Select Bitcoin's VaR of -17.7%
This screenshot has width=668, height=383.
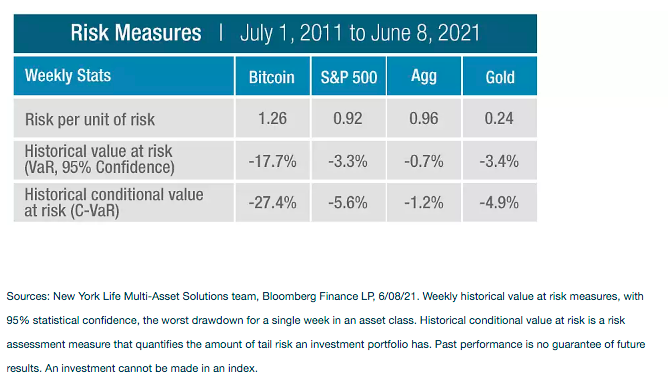[x=272, y=161]
